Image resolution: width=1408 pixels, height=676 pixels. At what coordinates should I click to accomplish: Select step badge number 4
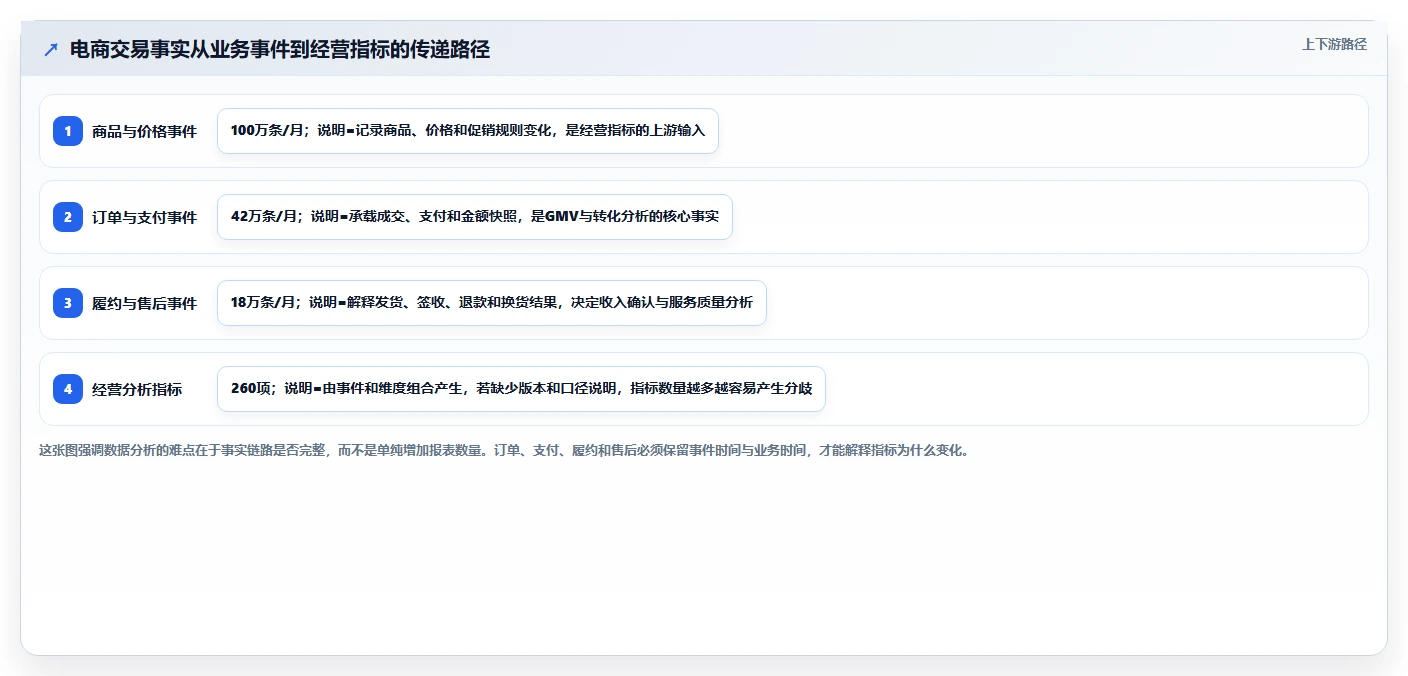point(68,389)
